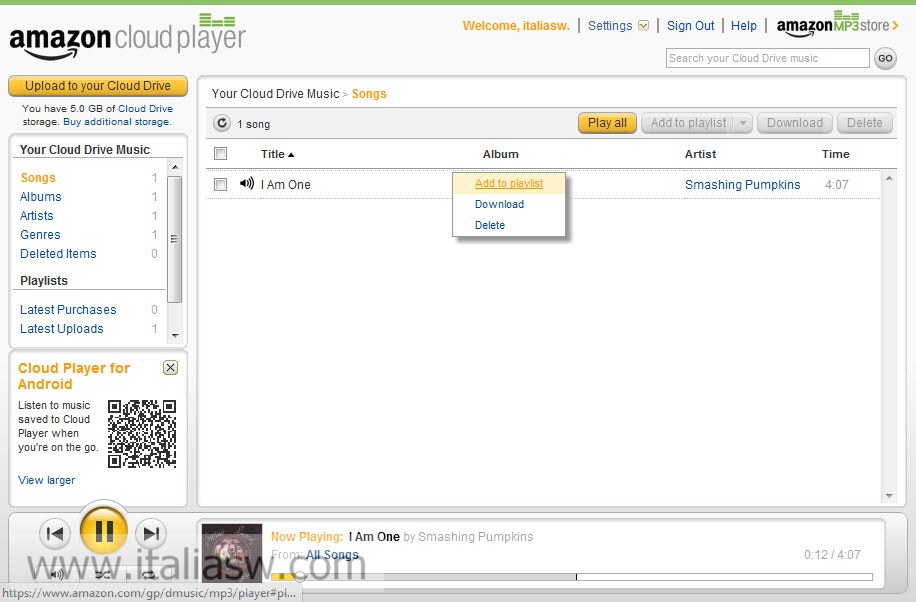
Task: Open the Settings link
Action: click(610, 26)
